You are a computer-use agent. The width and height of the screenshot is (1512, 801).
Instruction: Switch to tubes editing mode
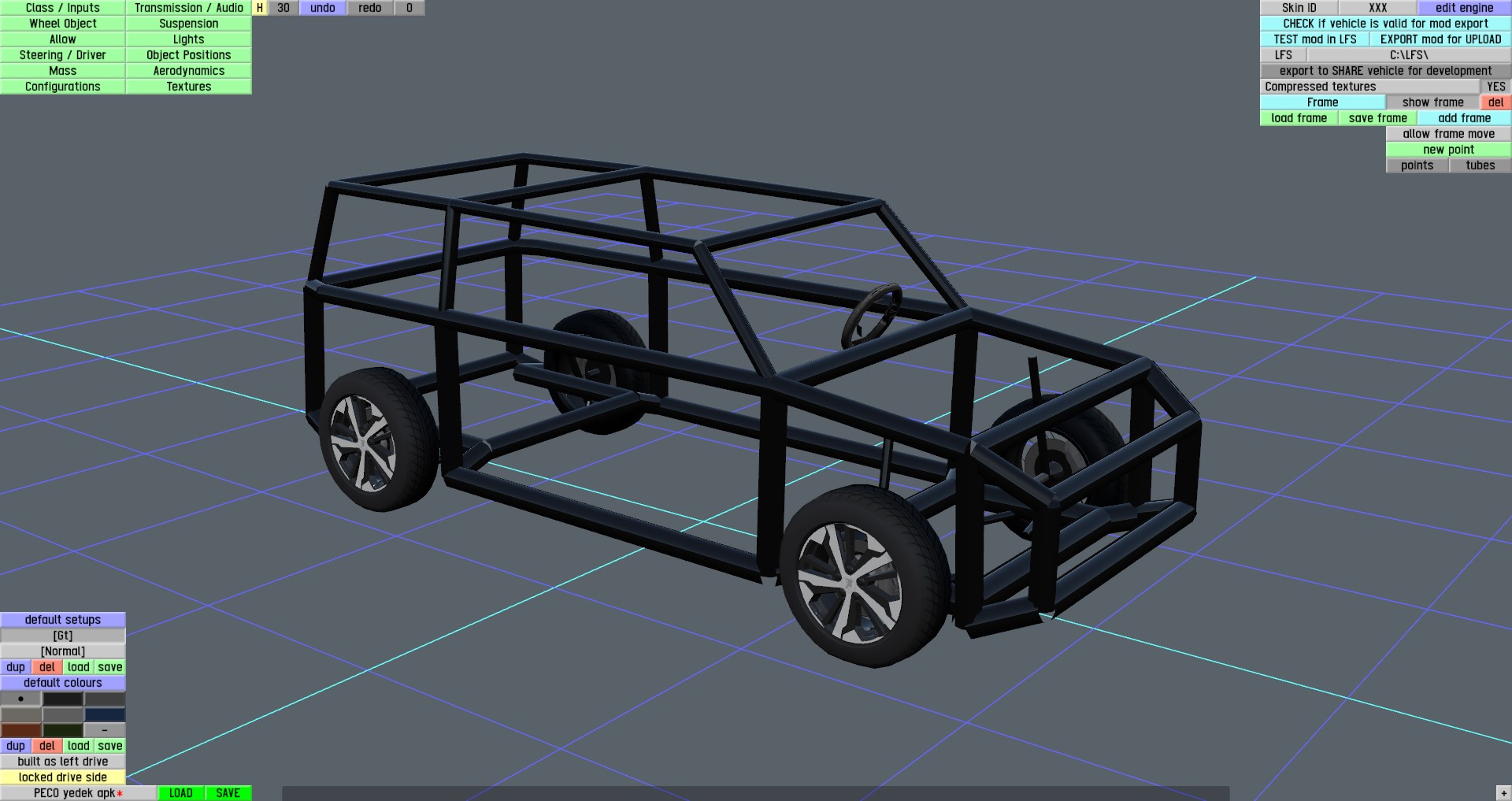click(x=1480, y=165)
